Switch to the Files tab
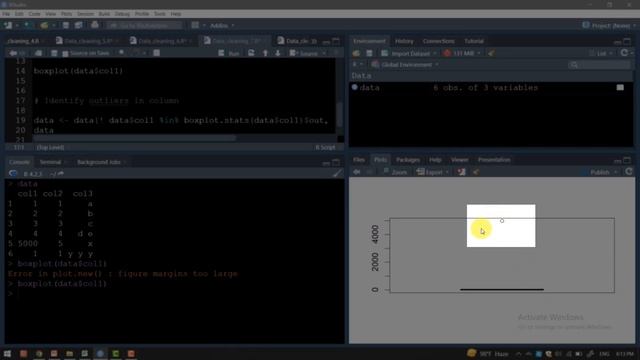The height and width of the screenshot is (360, 640). click(359, 160)
